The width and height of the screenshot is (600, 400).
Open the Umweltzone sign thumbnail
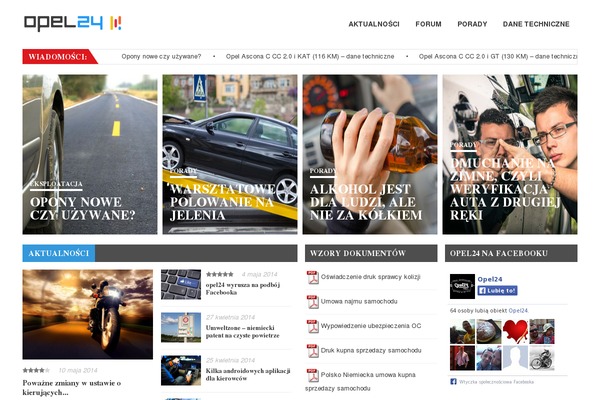coord(181,328)
